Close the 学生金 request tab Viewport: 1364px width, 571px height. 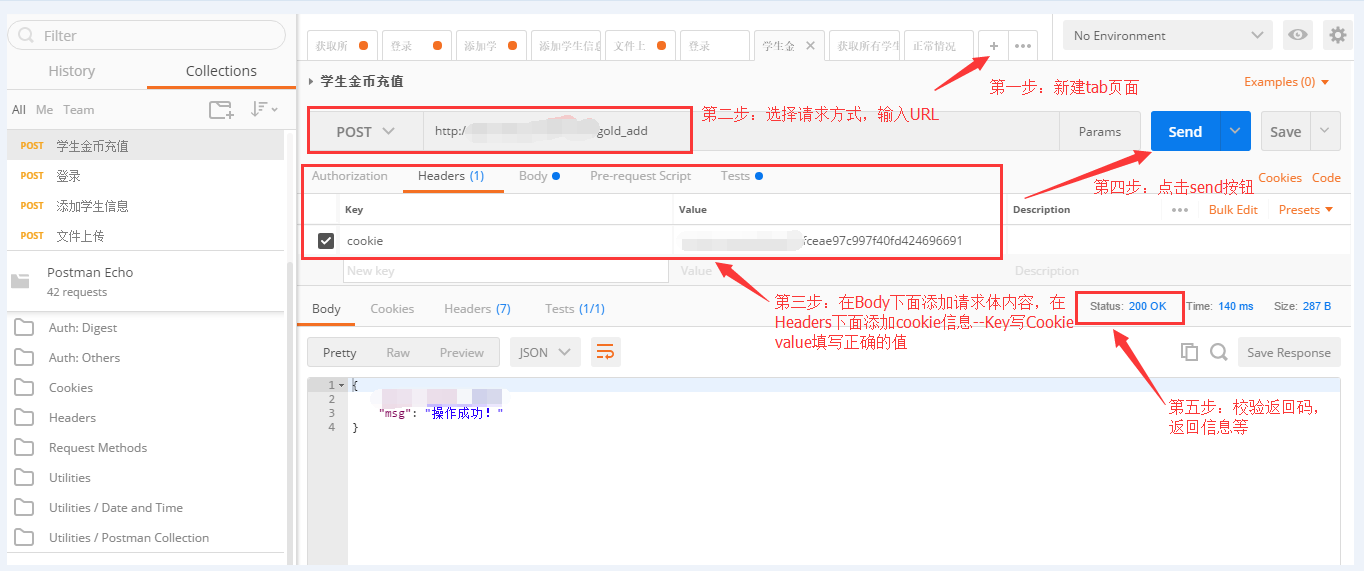810,46
